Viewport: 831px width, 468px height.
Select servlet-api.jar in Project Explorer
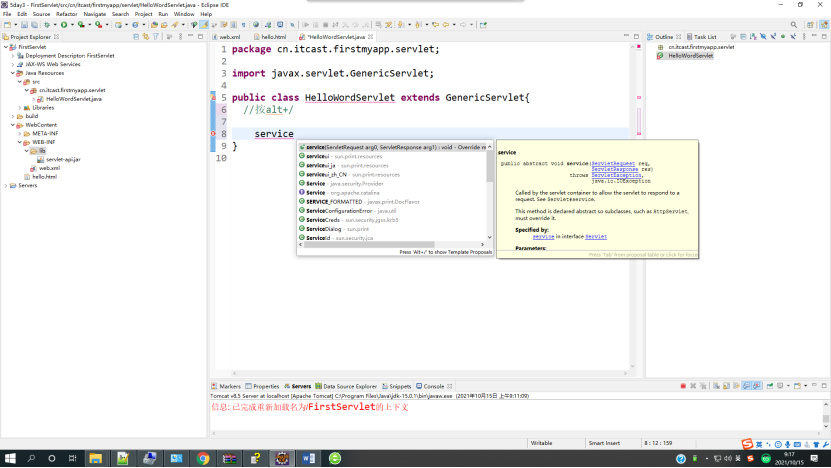pos(59,160)
